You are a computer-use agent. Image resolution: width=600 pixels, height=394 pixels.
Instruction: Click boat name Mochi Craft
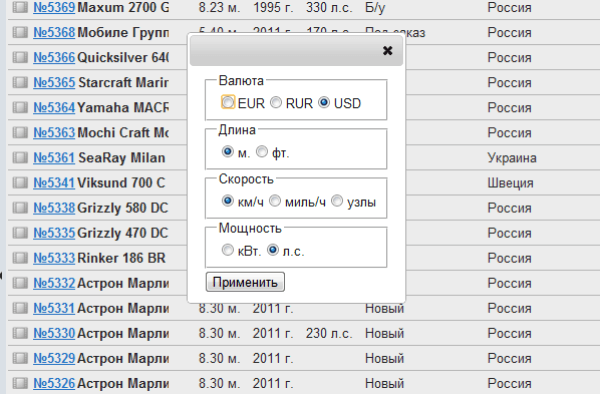click(123, 132)
